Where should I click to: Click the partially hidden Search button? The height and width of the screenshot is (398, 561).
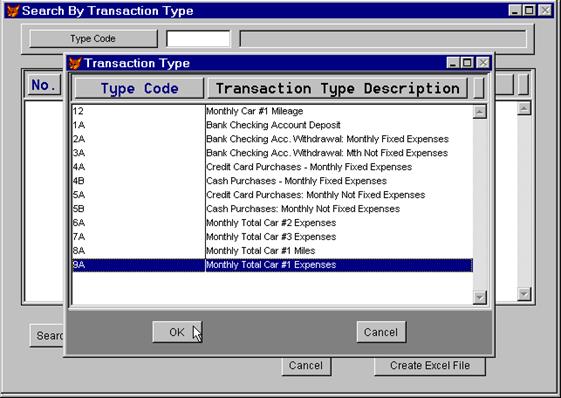coord(47,336)
